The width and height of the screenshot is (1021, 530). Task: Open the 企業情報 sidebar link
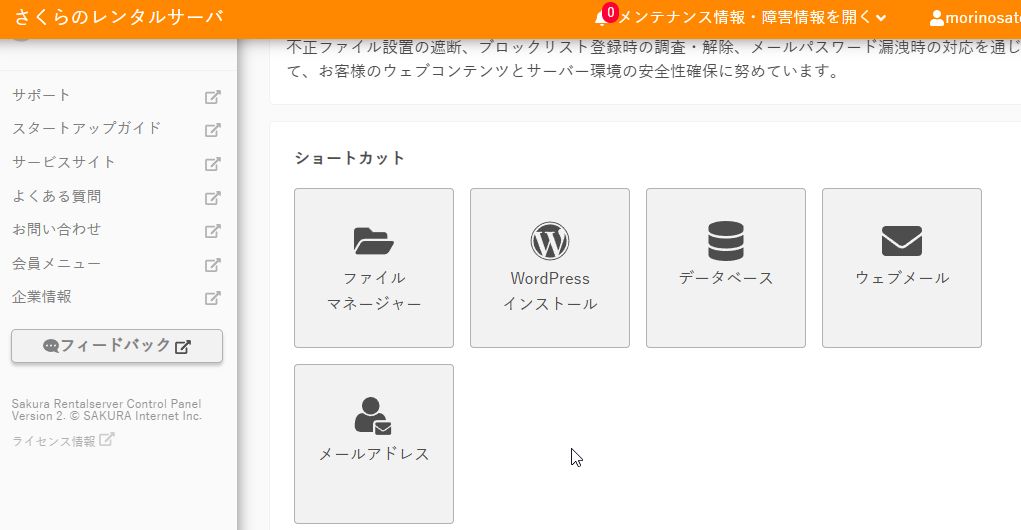click(x=42, y=297)
